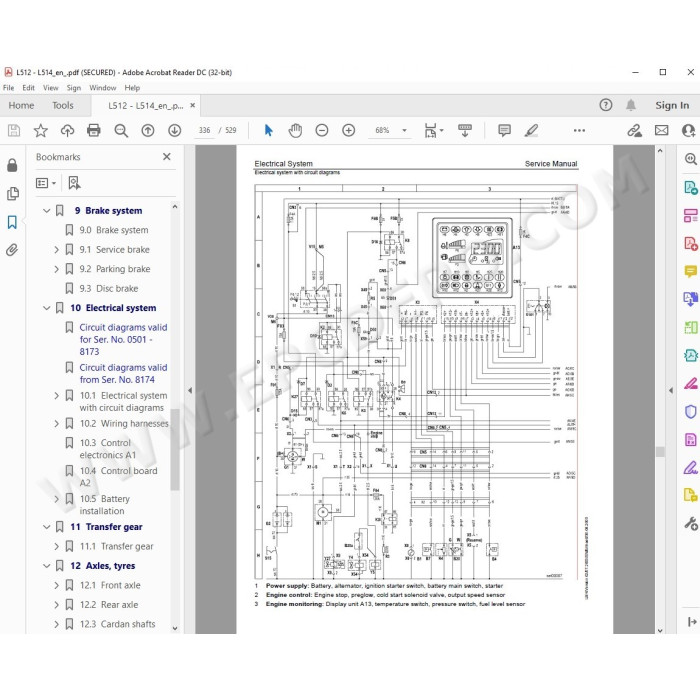Send file by email envelope icon
This screenshot has width=700, height=700.
point(662,130)
